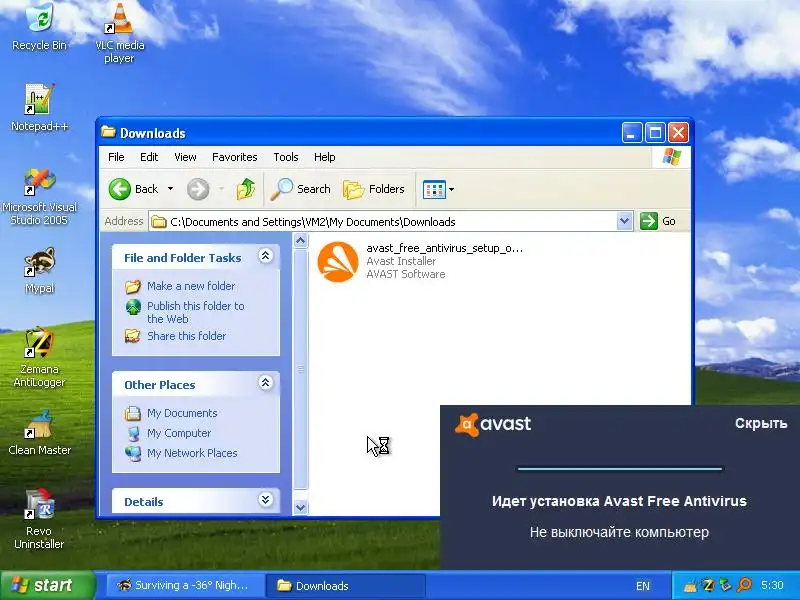The image size is (800, 600).
Task: Switch to Surviving a -36° Night taskbar item
Action: coord(186,586)
